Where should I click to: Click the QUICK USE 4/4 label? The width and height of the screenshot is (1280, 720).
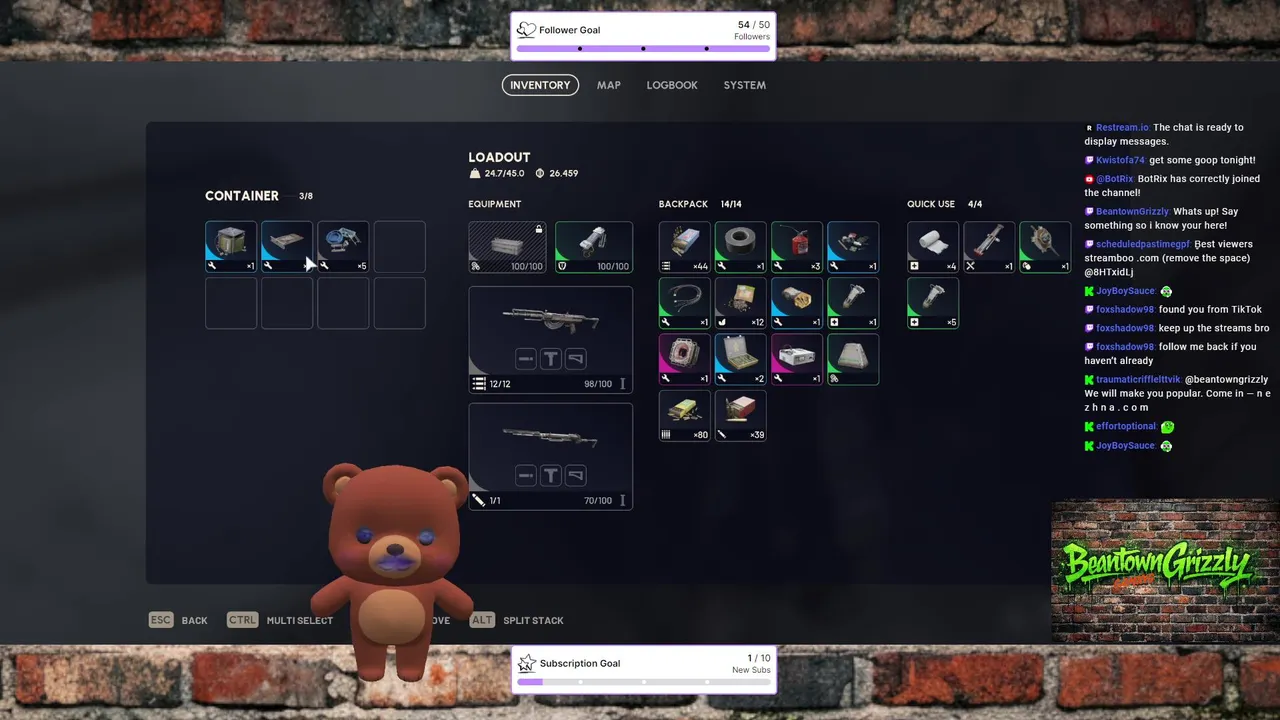point(945,204)
